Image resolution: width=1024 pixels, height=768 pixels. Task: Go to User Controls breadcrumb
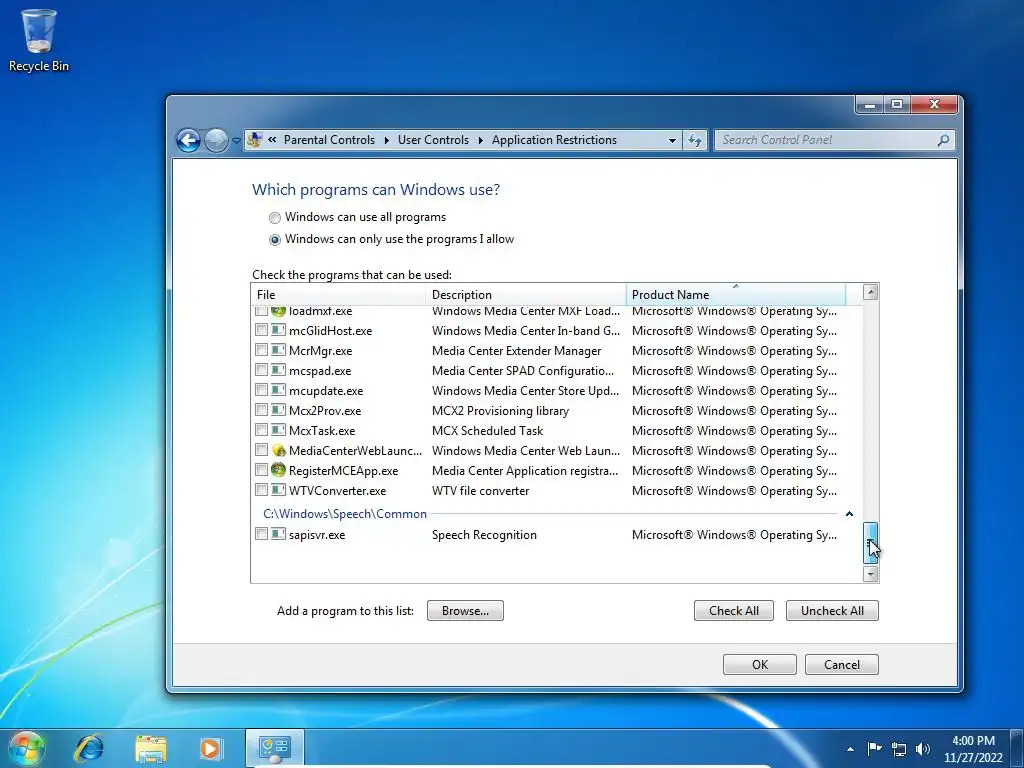433,140
